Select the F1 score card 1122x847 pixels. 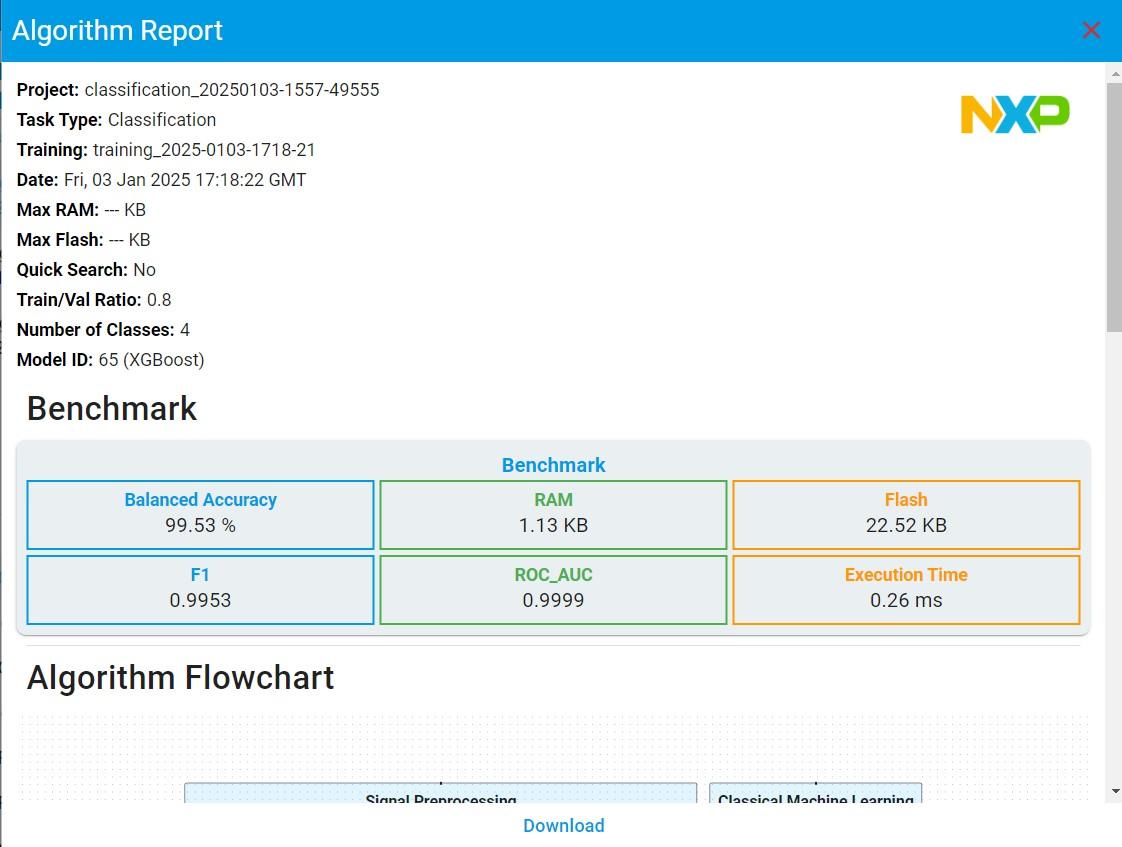click(200, 589)
